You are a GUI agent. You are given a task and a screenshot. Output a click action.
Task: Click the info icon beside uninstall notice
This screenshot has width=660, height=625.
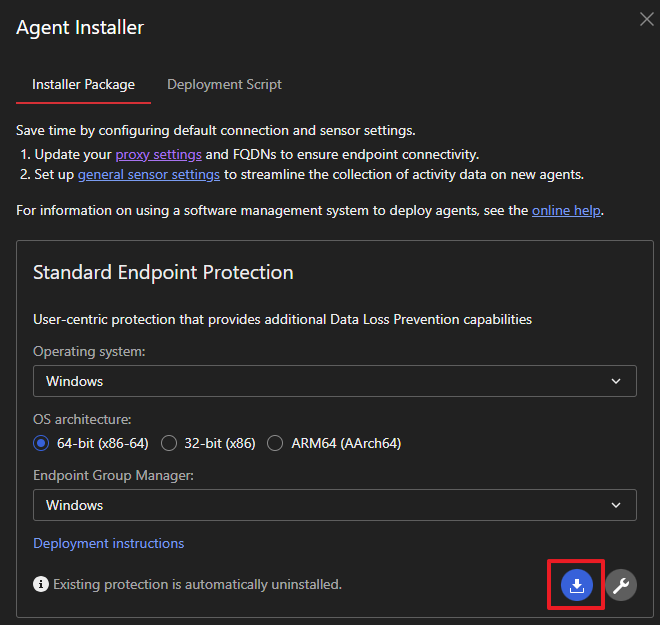[41, 584]
